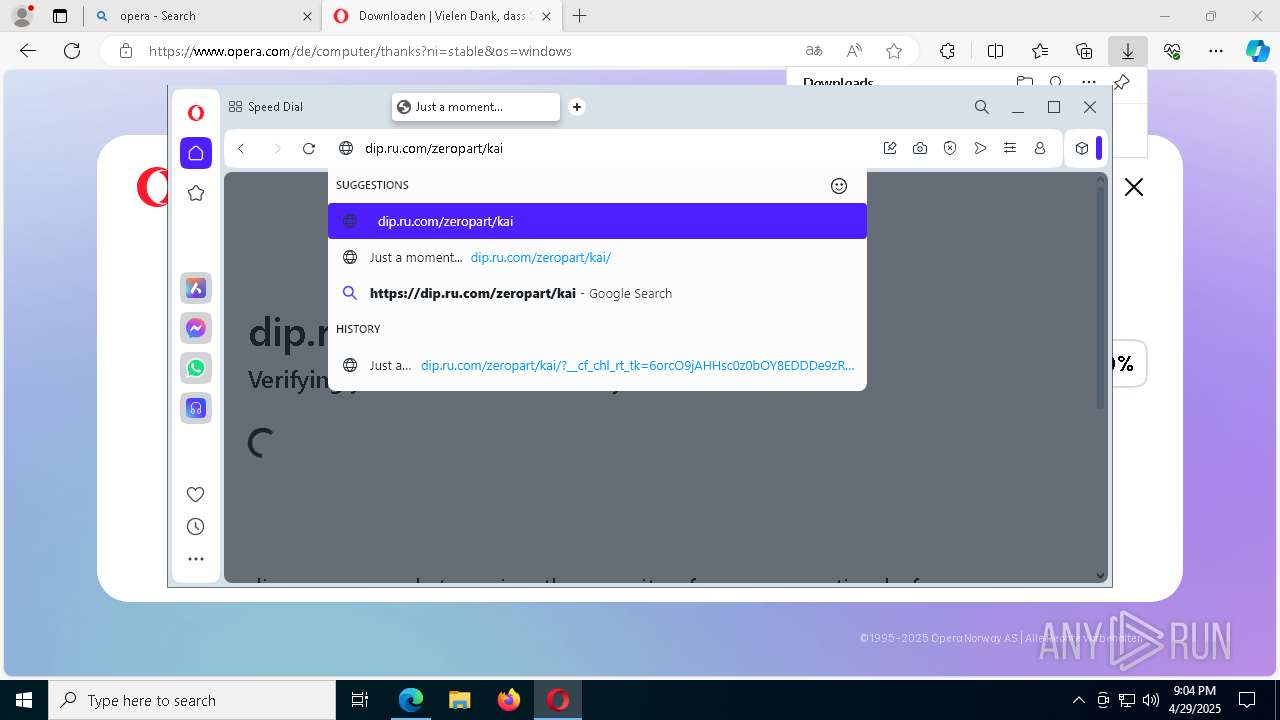Select the Downloaden Edge tab
The image size is (1280, 720).
[x=441, y=16]
